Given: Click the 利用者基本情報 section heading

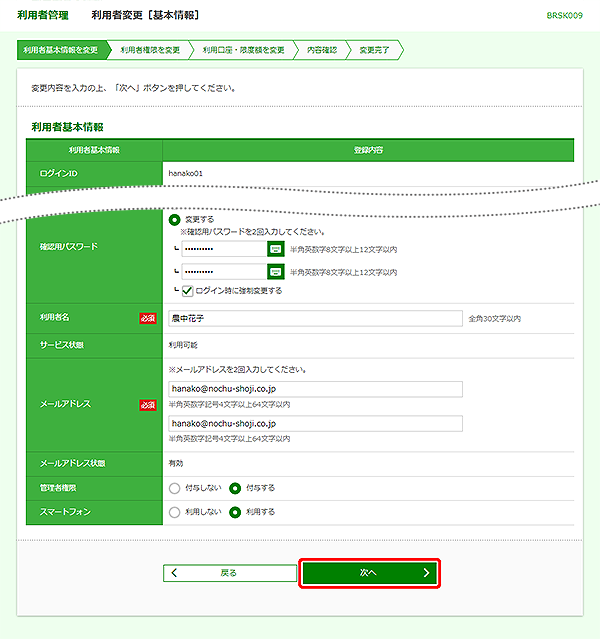Looking at the screenshot, I should tap(67, 127).
